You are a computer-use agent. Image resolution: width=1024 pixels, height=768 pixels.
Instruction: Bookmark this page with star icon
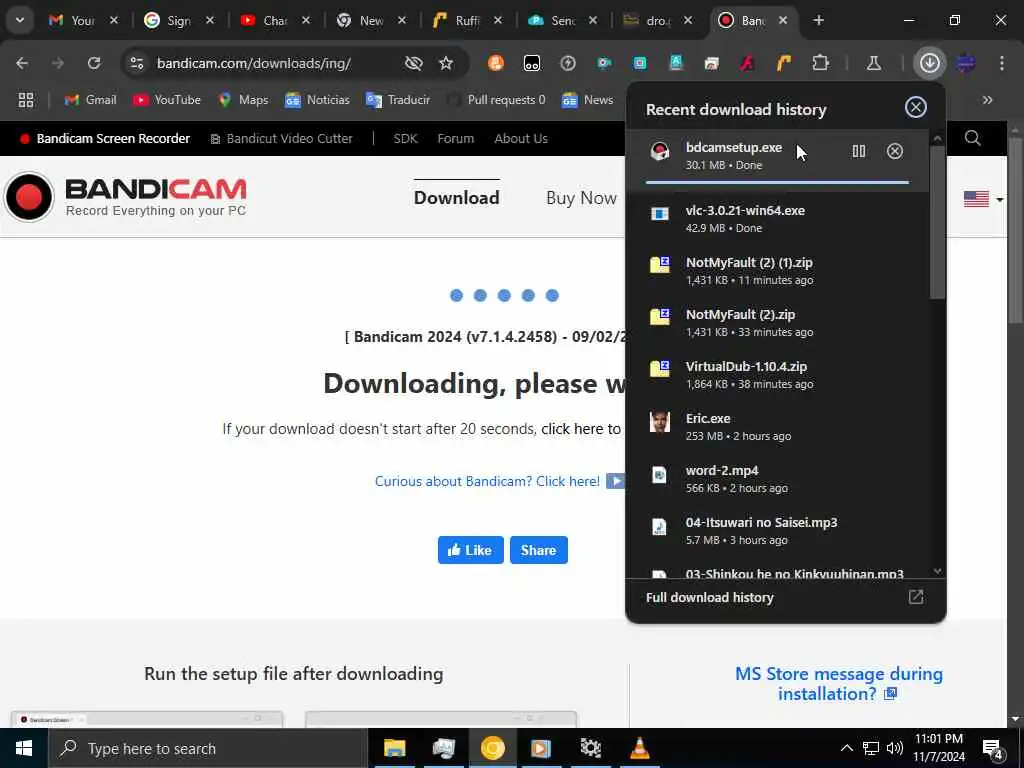446,63
